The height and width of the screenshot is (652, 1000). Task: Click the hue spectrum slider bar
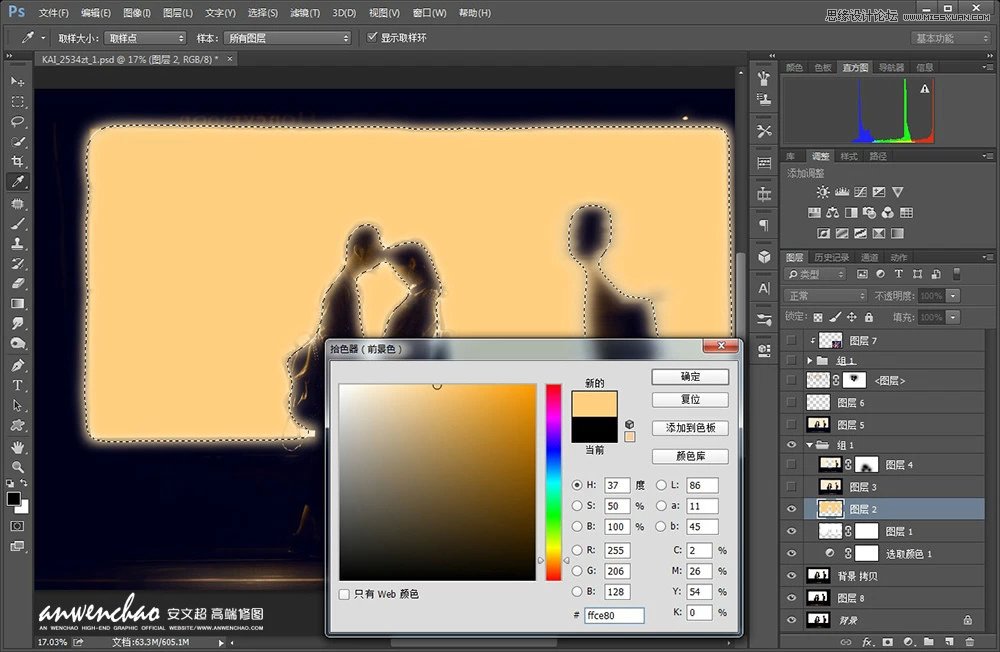point(553,482)
